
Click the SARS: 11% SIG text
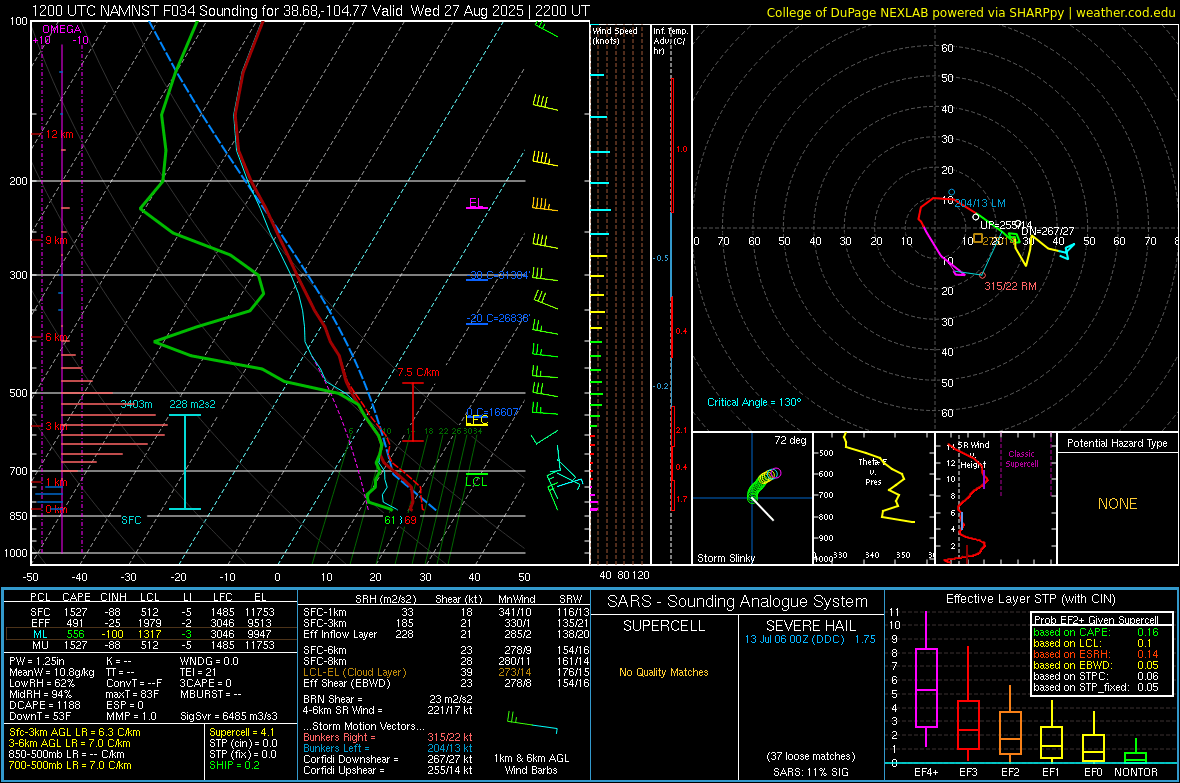[x=810, y=772]
